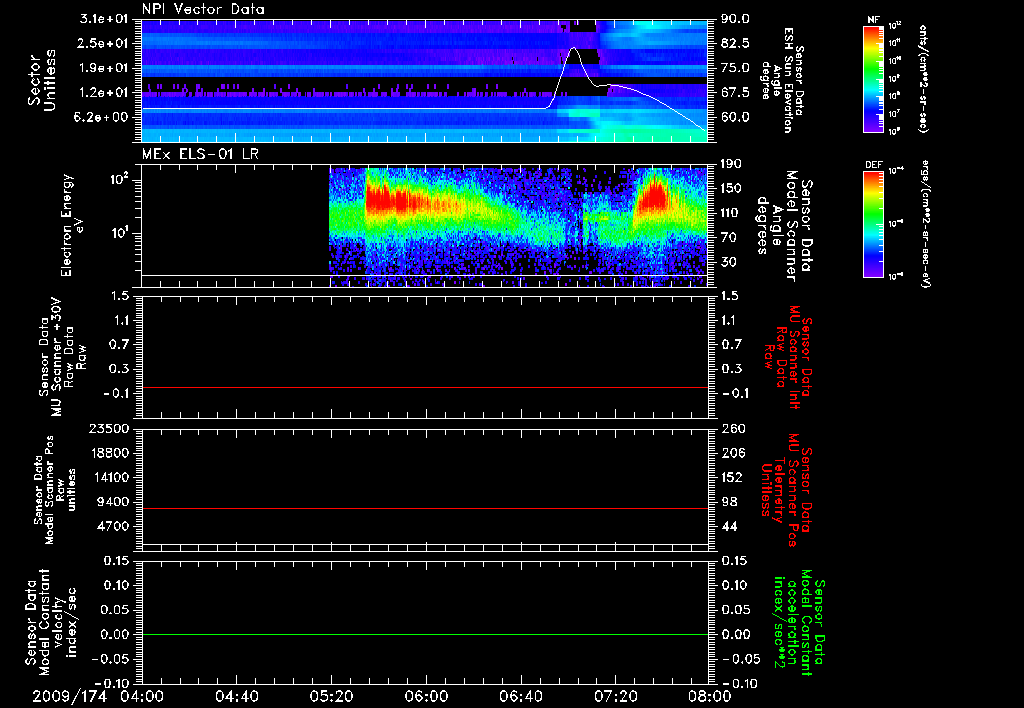Click the 'cnts/(cm**2-sr-sec)' units label
Screen dimensions: 1024x708
click(923, 78)
